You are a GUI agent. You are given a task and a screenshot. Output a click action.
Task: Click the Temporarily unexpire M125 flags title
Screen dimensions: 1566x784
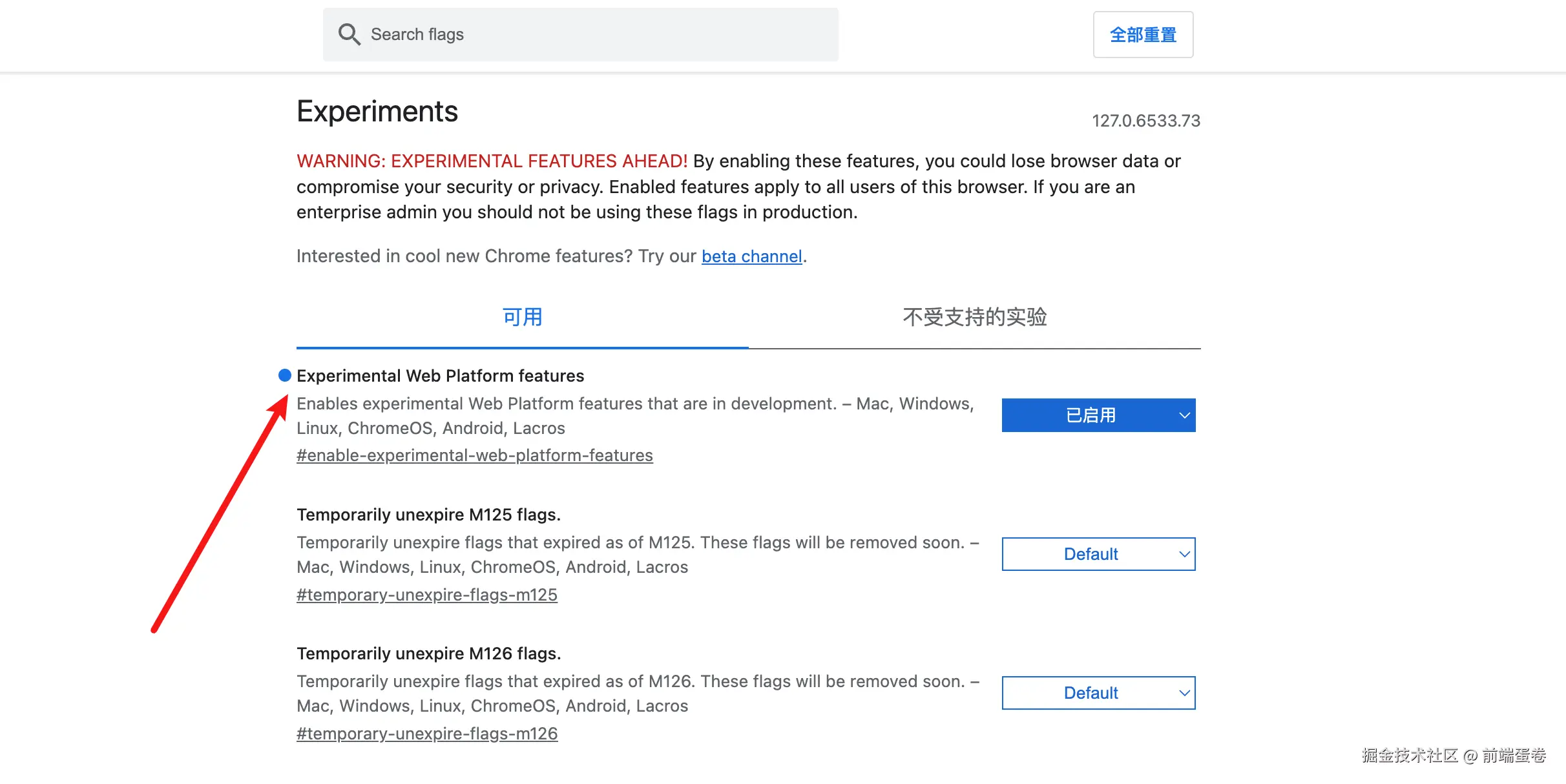(428, 515)
